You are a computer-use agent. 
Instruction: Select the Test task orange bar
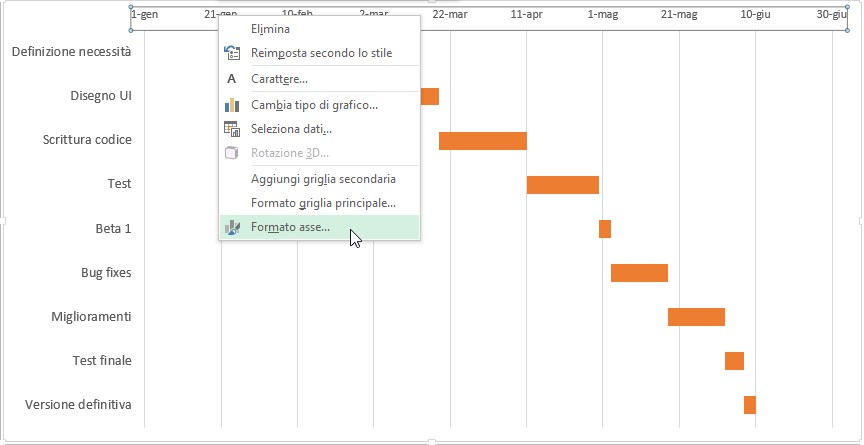pyautogui.click(x=563, y=185)
